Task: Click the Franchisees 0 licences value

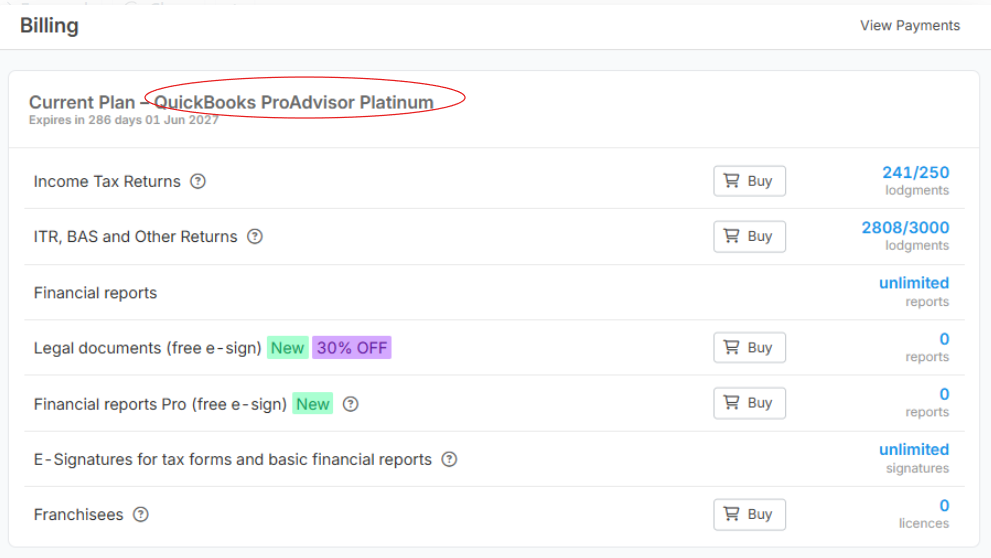Action: (x=944, y=506)
